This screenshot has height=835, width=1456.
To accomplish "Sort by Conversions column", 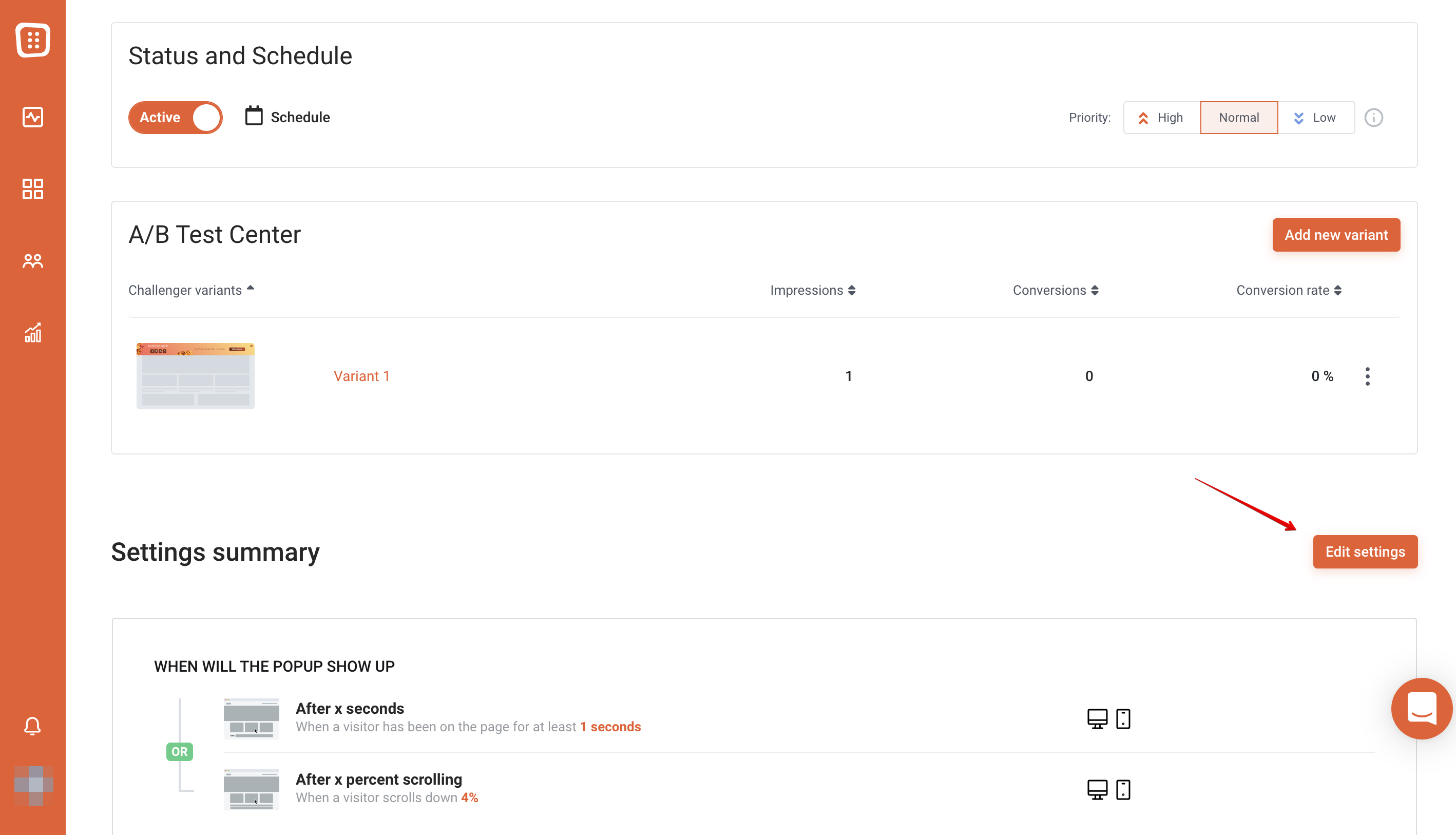I will coord(1056,290).
